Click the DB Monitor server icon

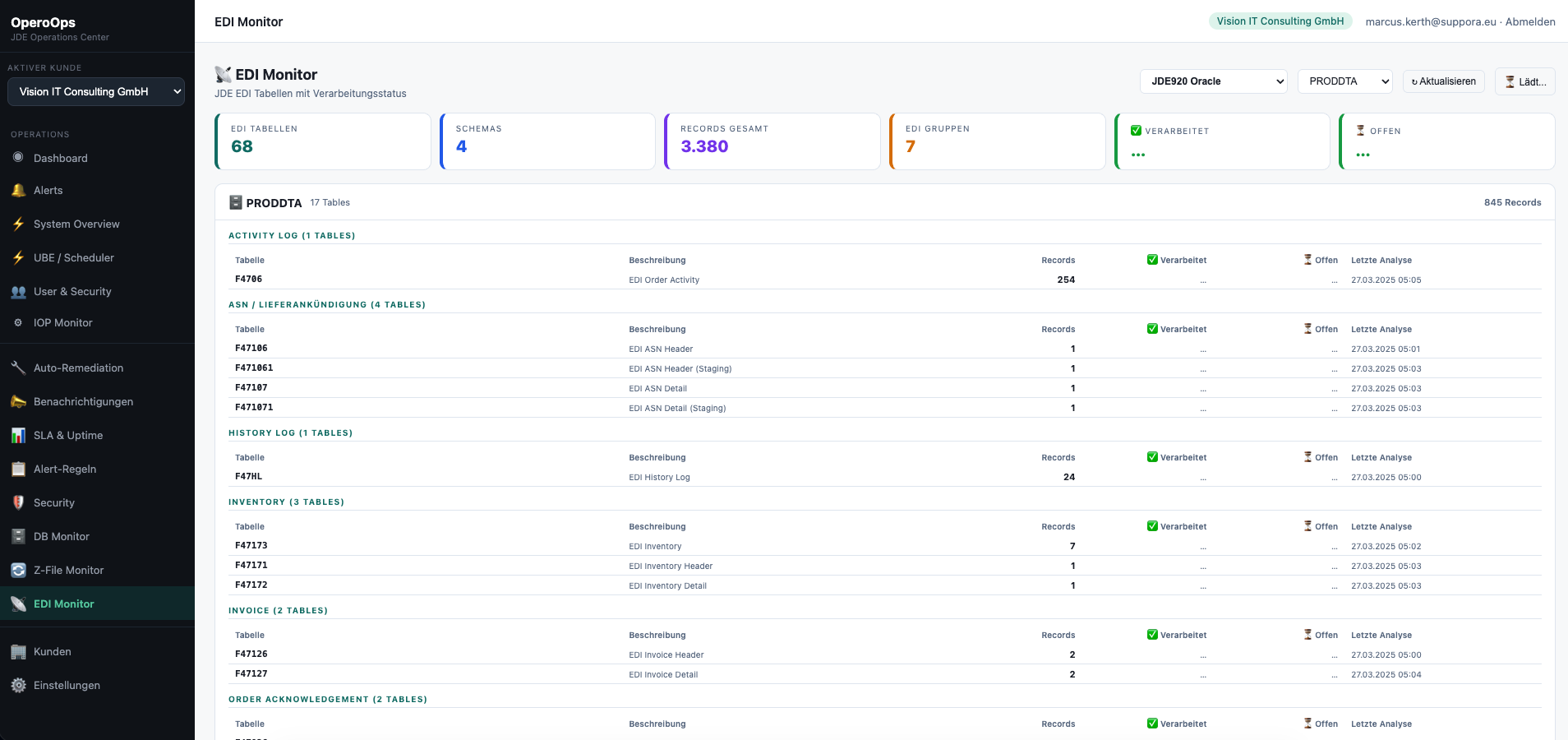[18, 537]
